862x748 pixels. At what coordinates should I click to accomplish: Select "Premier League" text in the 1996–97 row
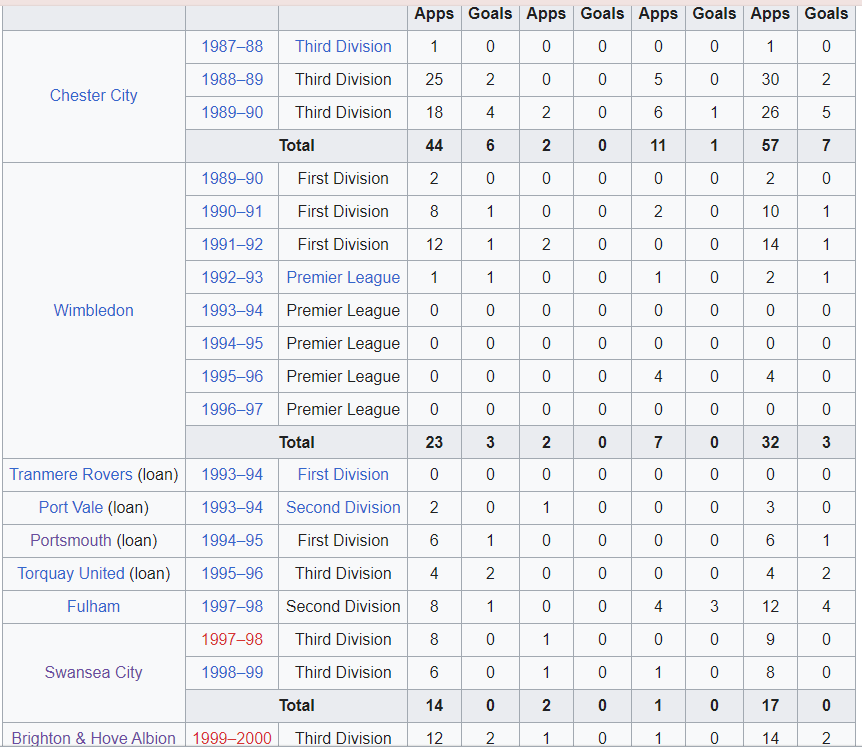click(343, 409)
